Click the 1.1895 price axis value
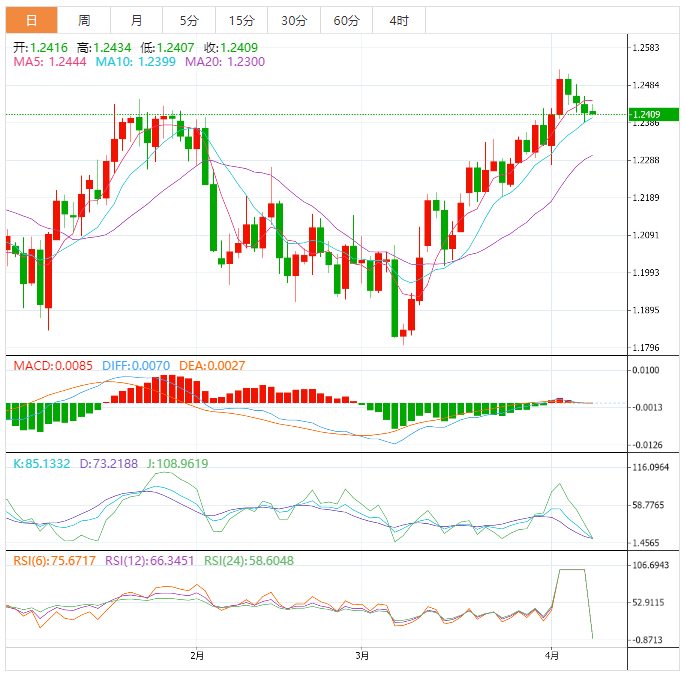The image size is (686, 678). (646, 311)
